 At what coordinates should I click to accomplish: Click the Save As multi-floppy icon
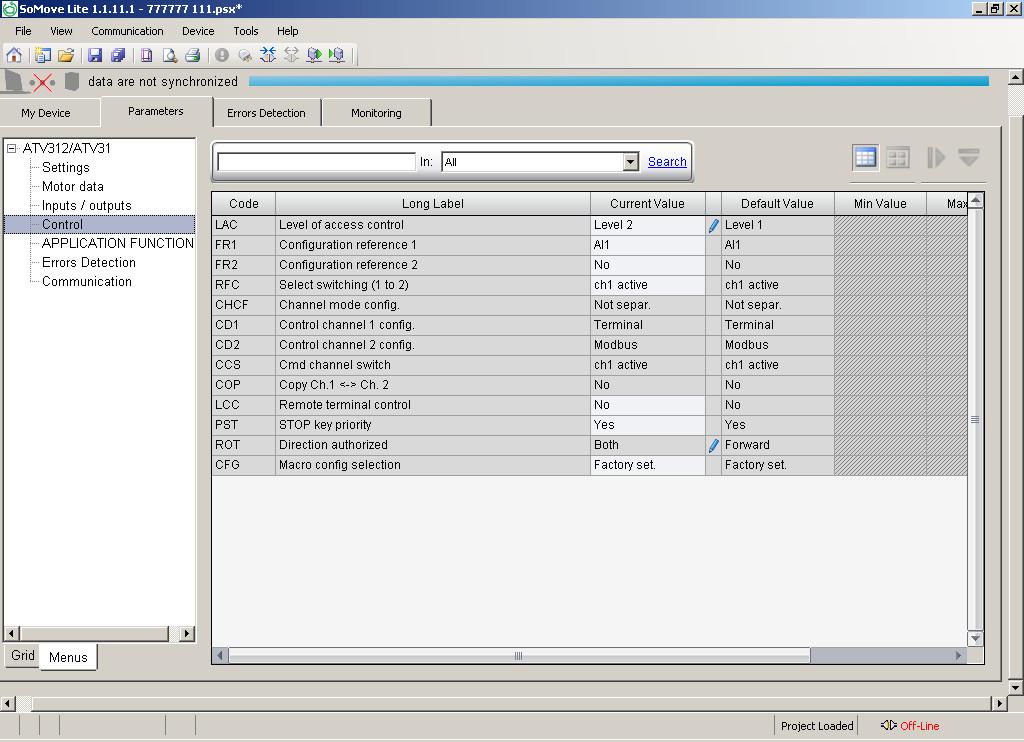point(118,55)
